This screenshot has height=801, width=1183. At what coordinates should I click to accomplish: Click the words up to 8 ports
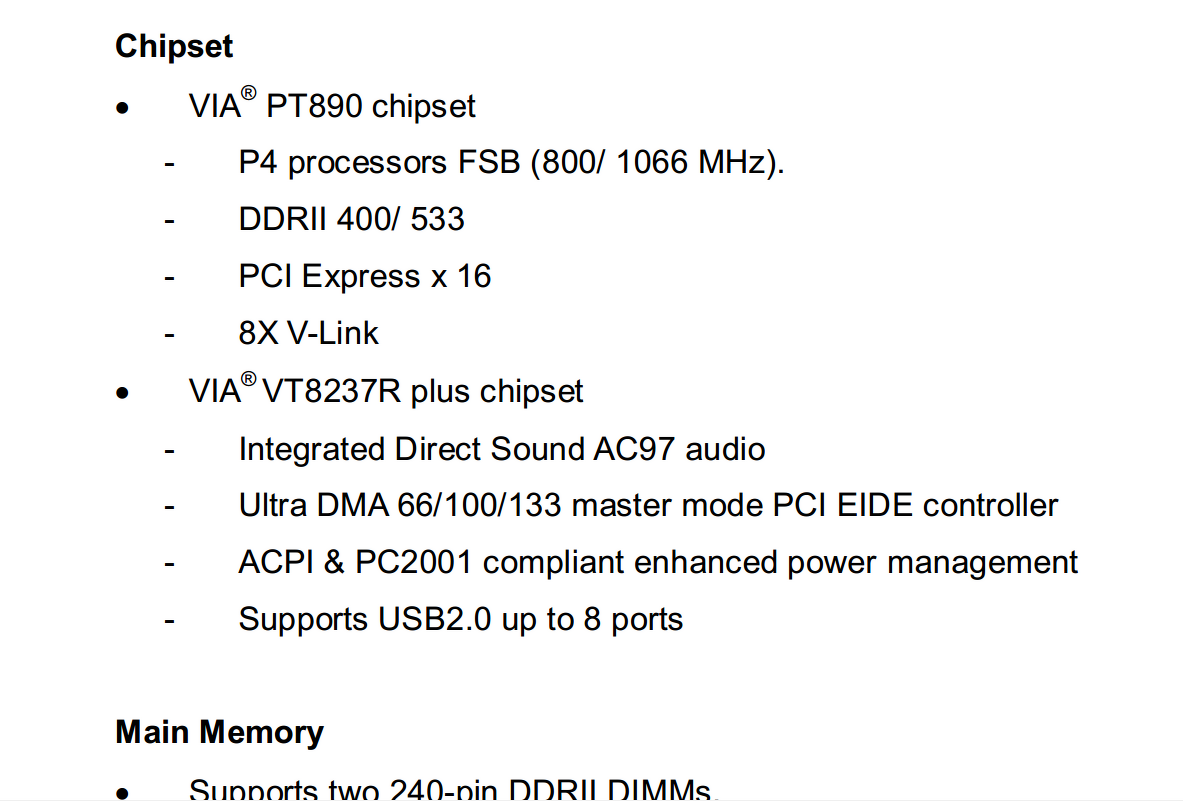click(x=592, y=620)
